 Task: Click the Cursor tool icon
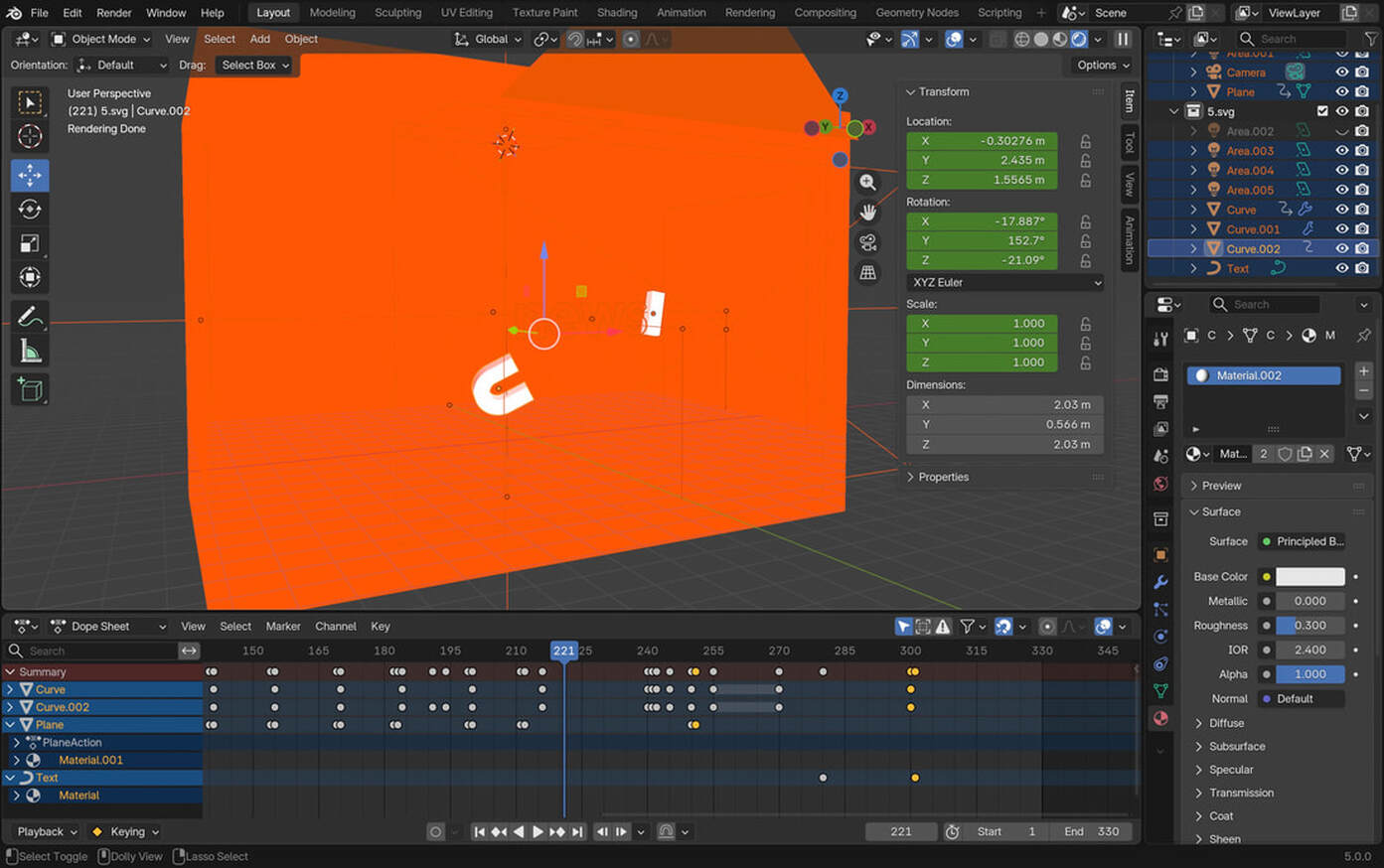coord(30,136)
